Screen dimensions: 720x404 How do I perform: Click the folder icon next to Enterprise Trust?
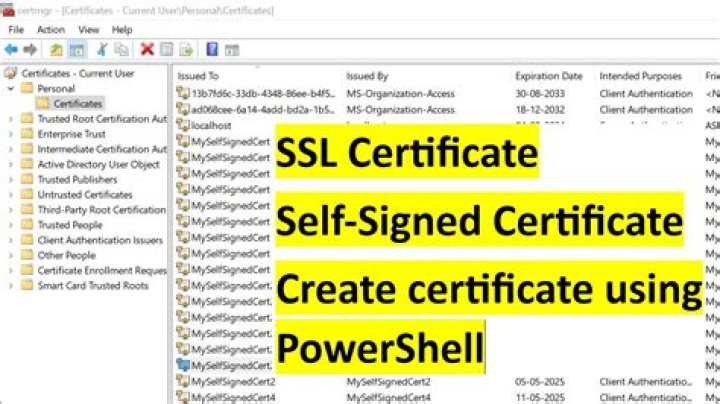tap(28, 134)
